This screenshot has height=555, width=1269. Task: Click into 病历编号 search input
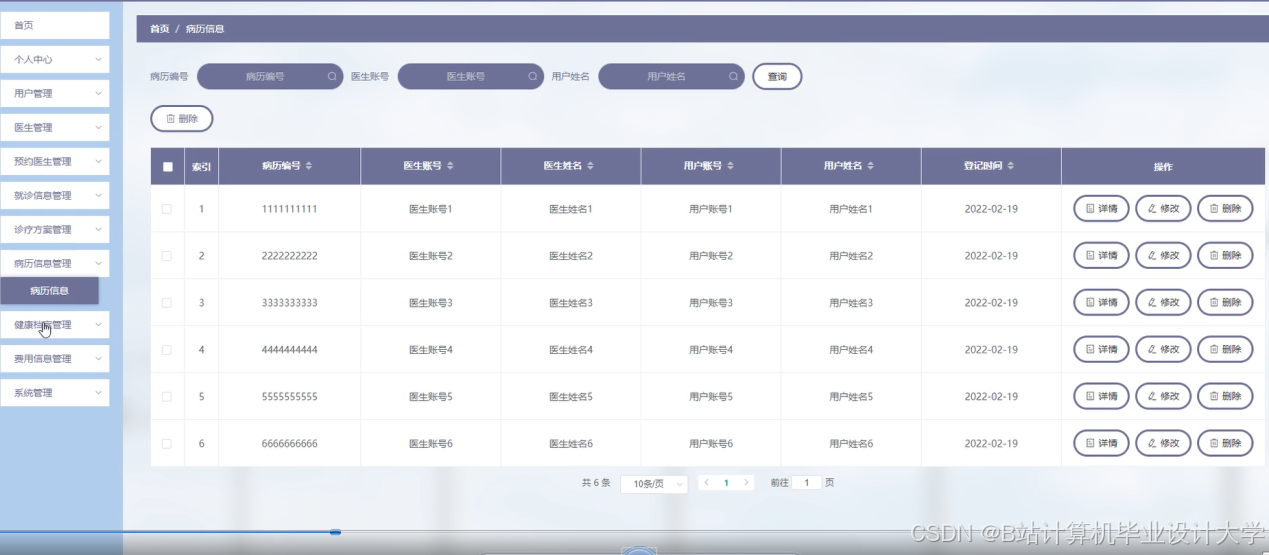(270, 76)
